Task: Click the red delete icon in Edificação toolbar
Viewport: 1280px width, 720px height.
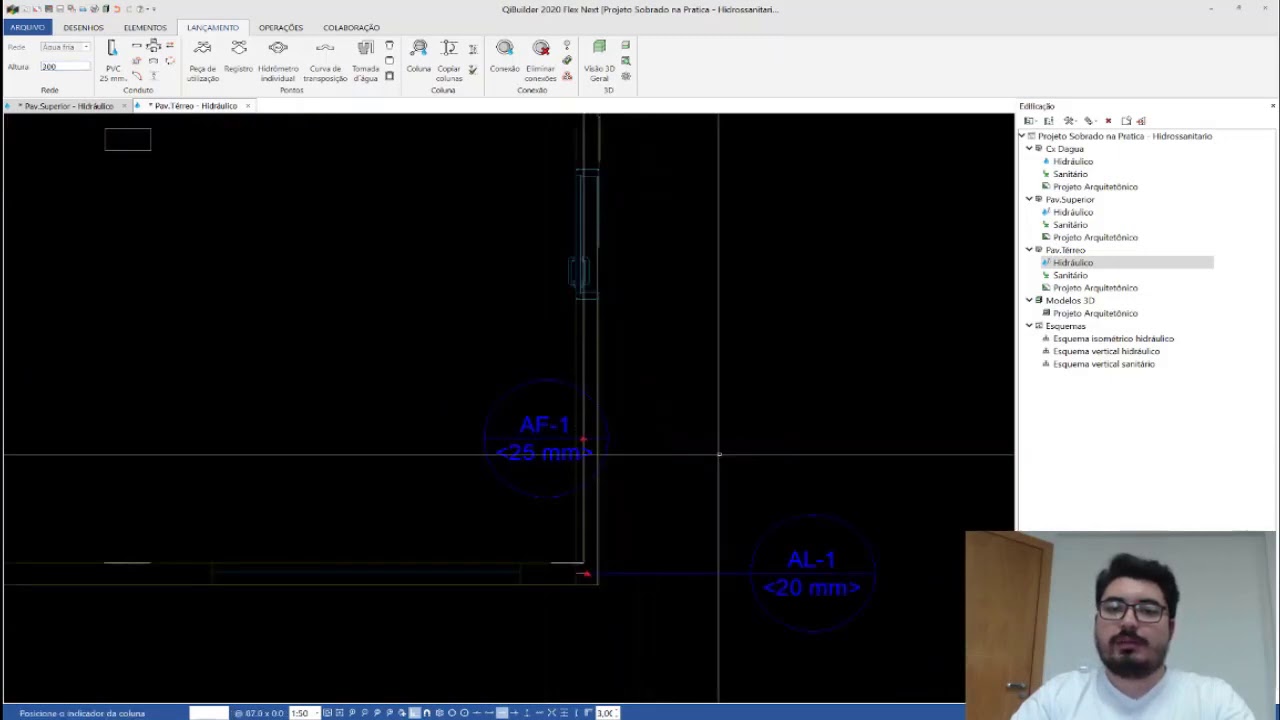Action: [x=1108, y=121]
